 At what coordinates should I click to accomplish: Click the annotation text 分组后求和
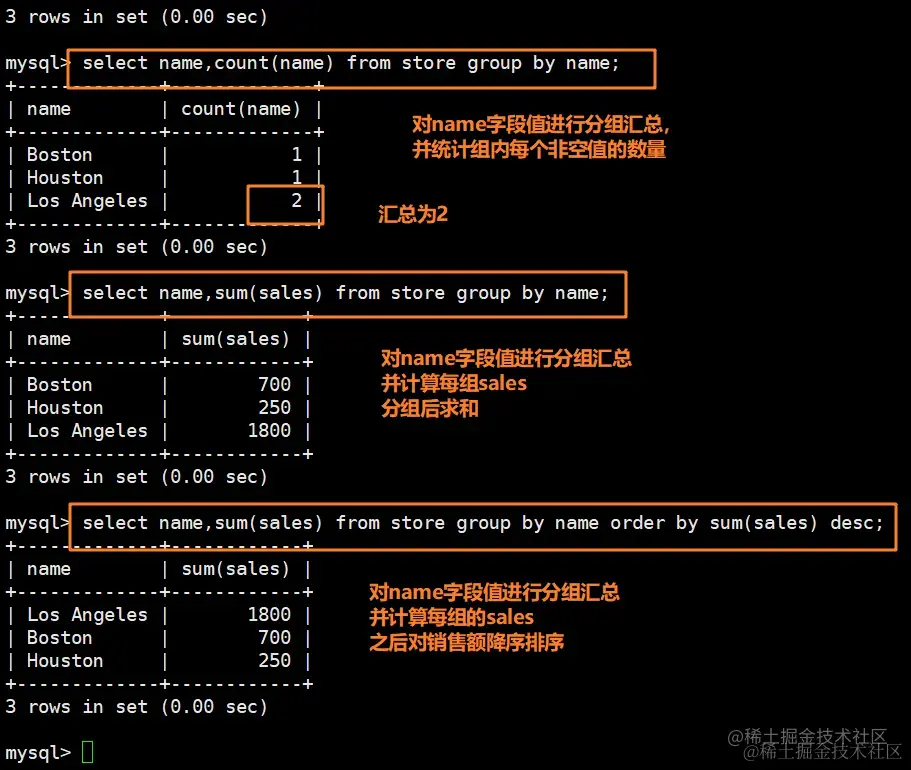pos(430,409)
